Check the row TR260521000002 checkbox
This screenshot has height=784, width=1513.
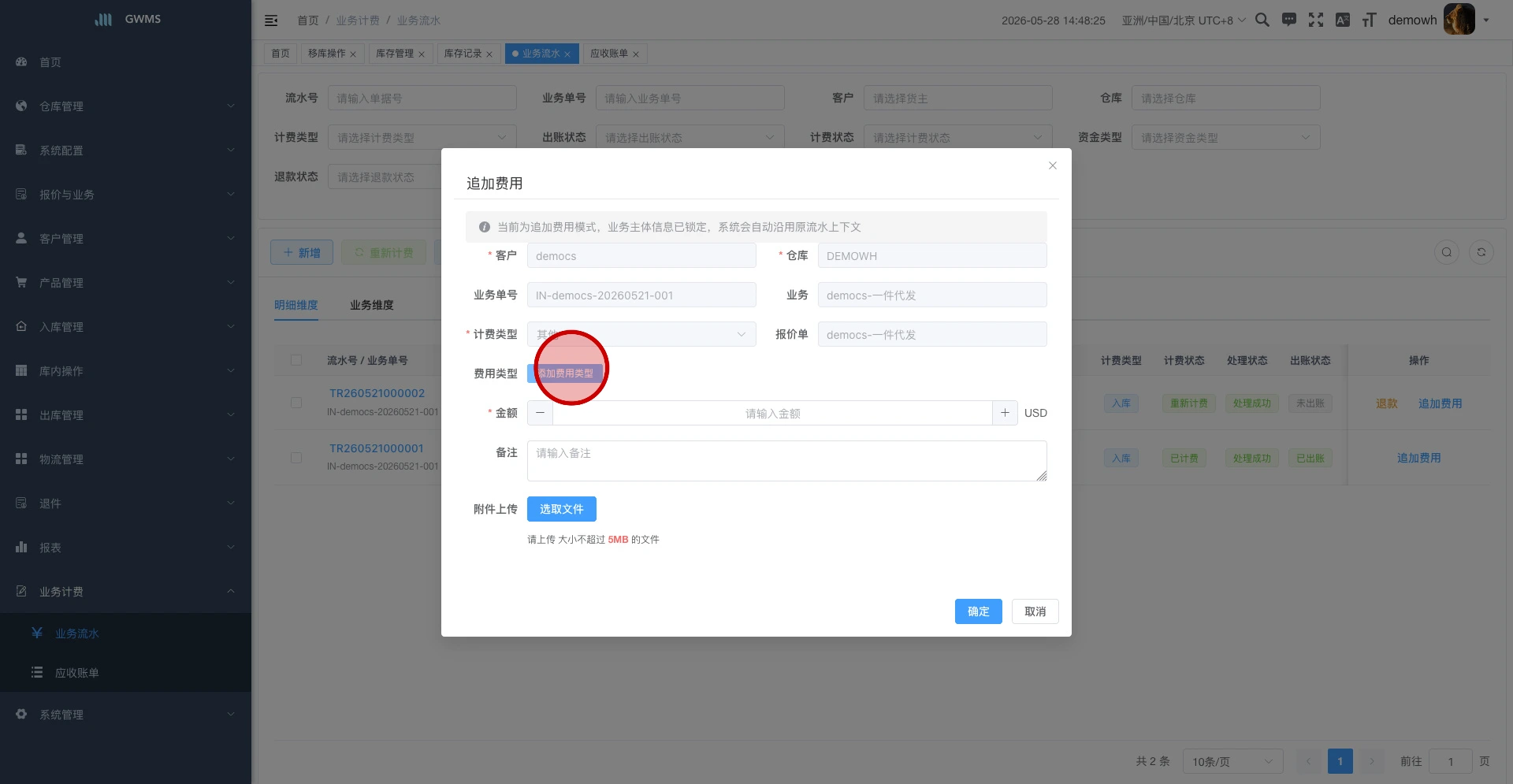(x=296, y=403)
